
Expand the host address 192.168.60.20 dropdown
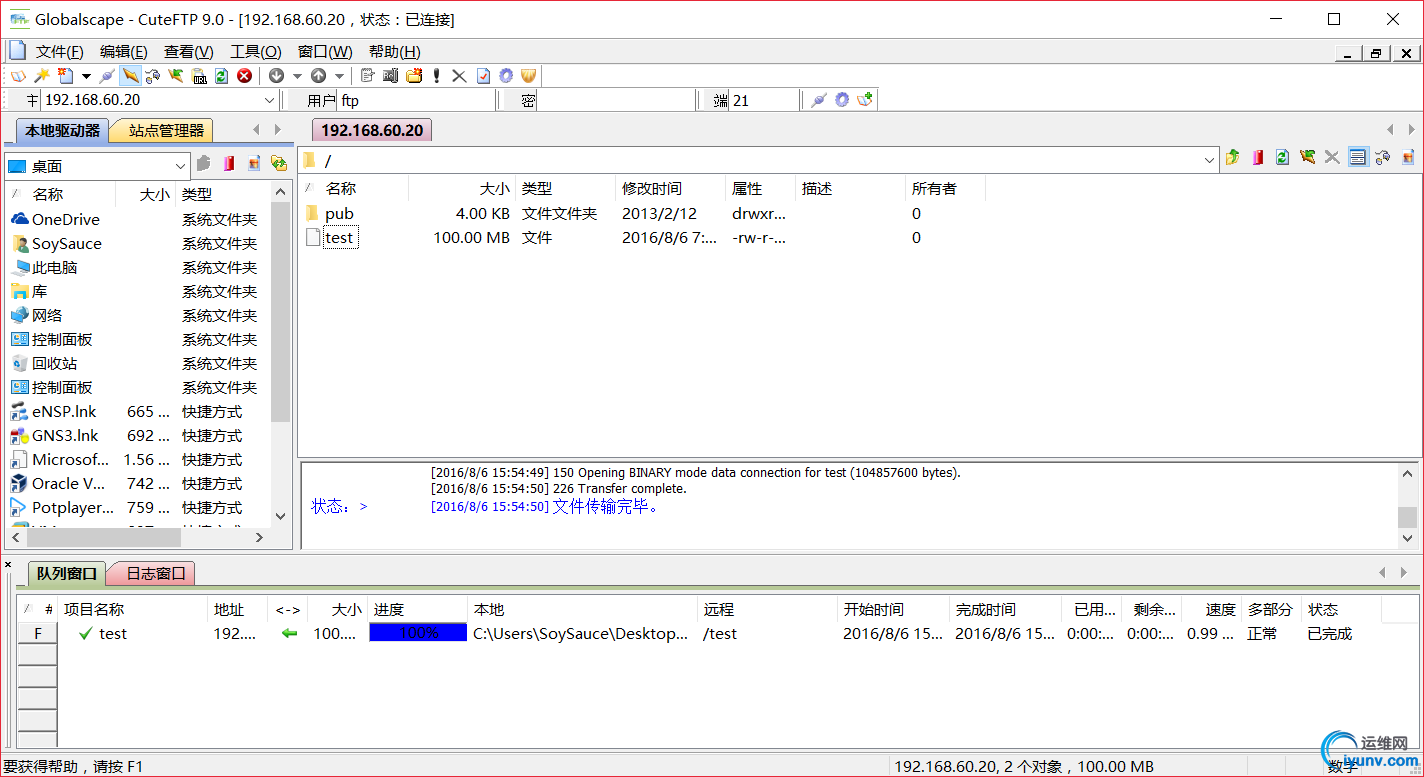(270, 100)
